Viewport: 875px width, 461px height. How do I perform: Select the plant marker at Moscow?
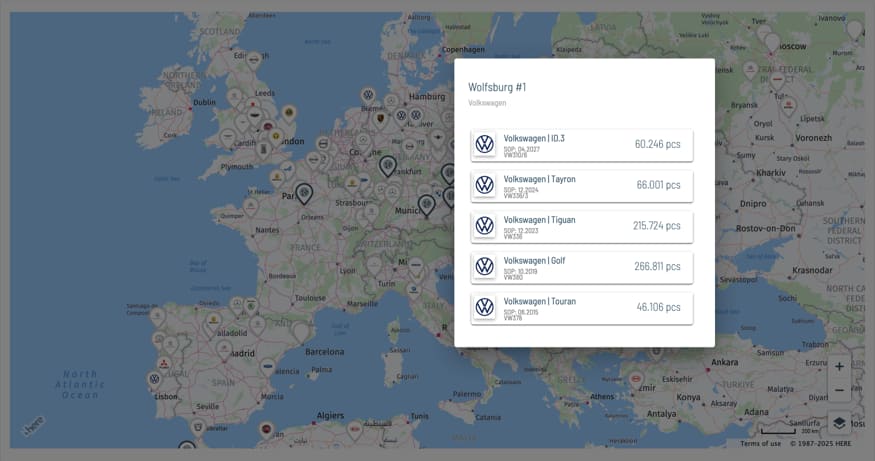772,44
